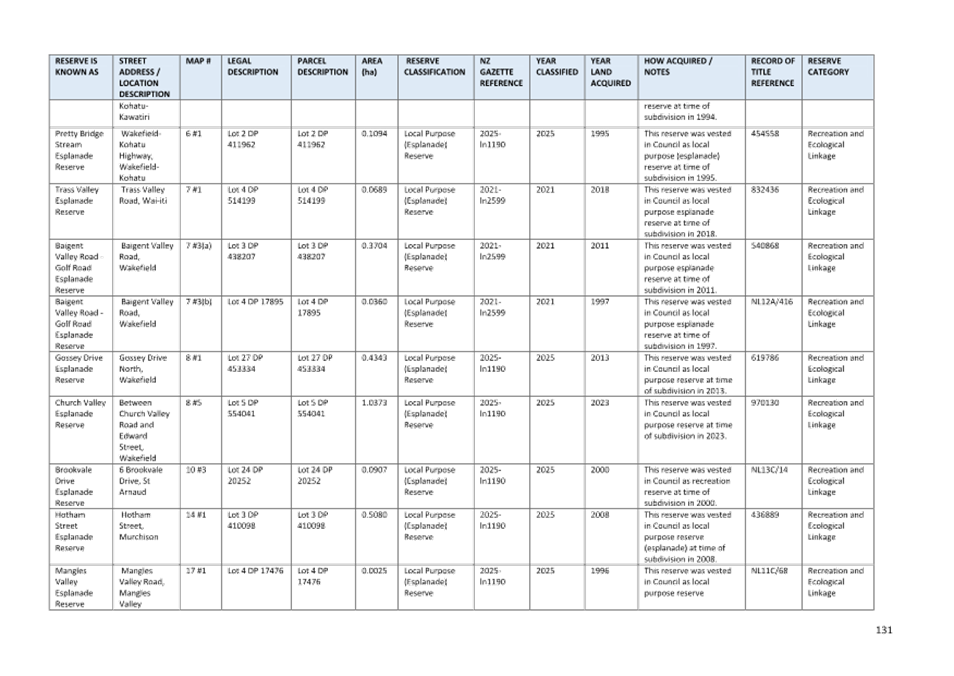954x676 pixels.
Task: Select the 'NZ Gazette Reference' header
Action: (501, 72)
